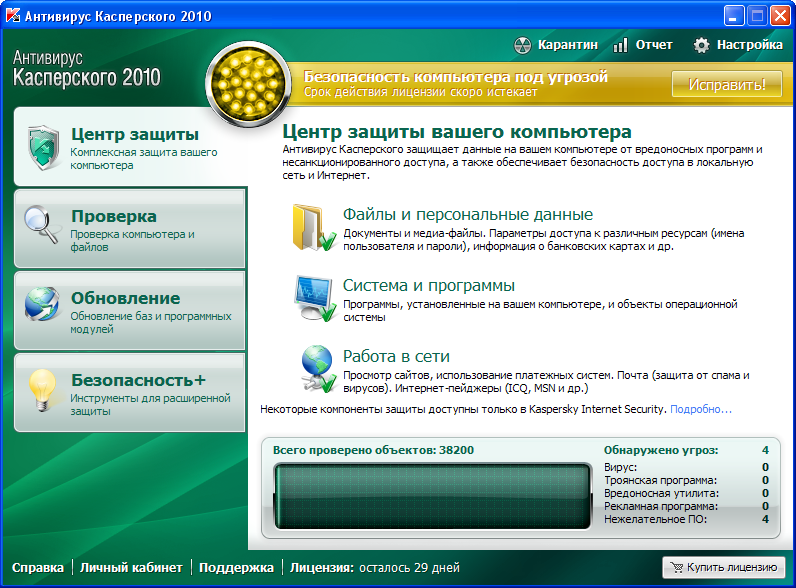
Task: Click the Исправить! button
Action: tap(727, 84)
